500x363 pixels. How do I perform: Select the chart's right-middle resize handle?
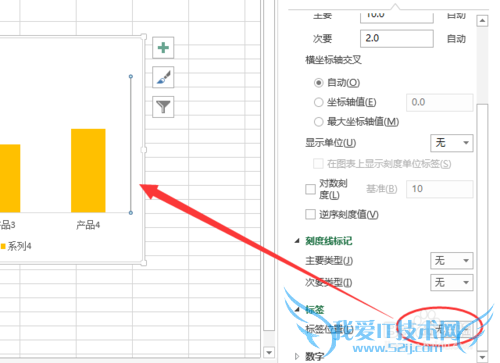144,150
